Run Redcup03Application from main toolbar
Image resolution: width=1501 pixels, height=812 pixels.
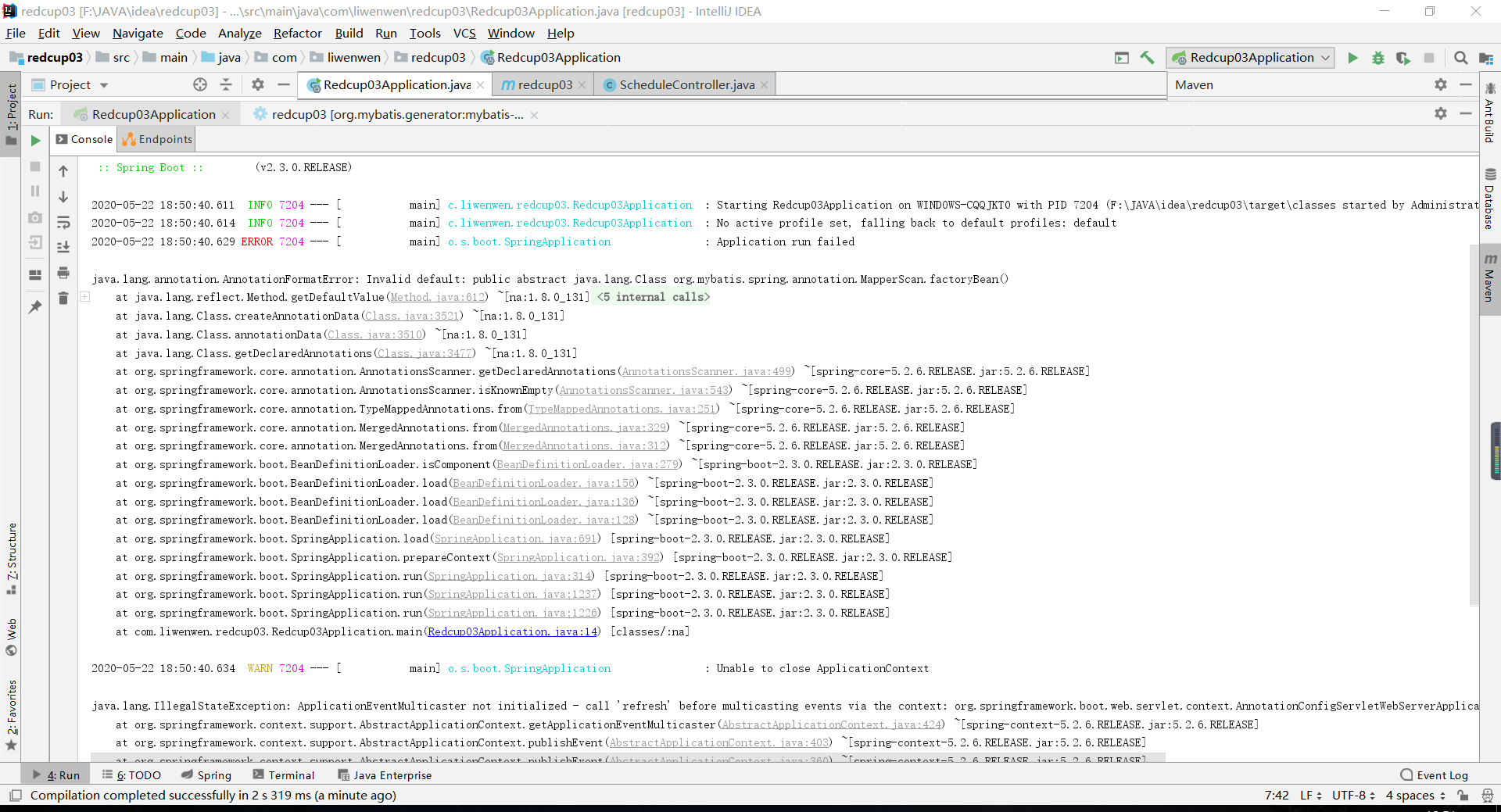1352,58
